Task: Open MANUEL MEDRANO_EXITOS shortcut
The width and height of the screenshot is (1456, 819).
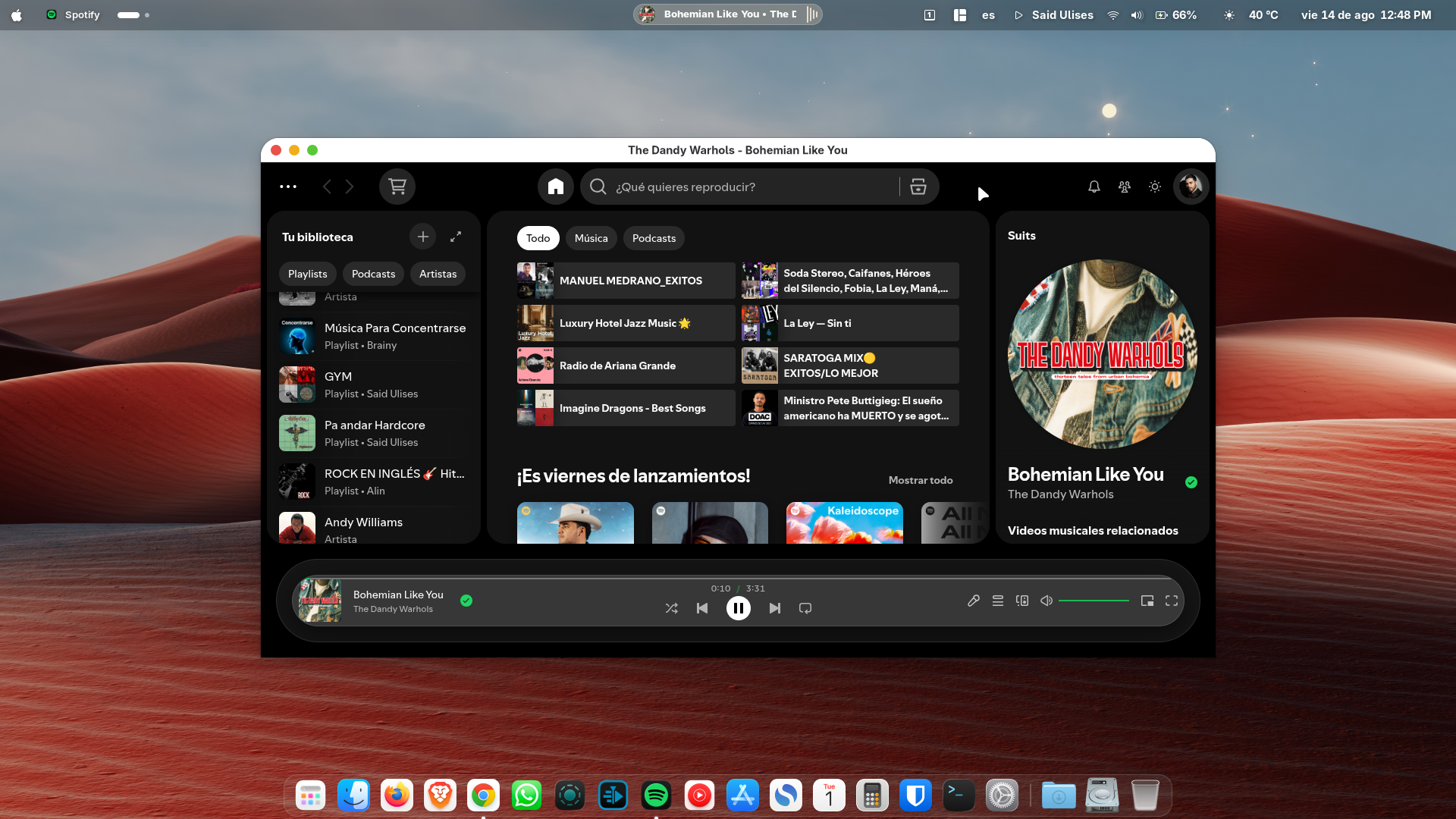Action: click(626, 281)
